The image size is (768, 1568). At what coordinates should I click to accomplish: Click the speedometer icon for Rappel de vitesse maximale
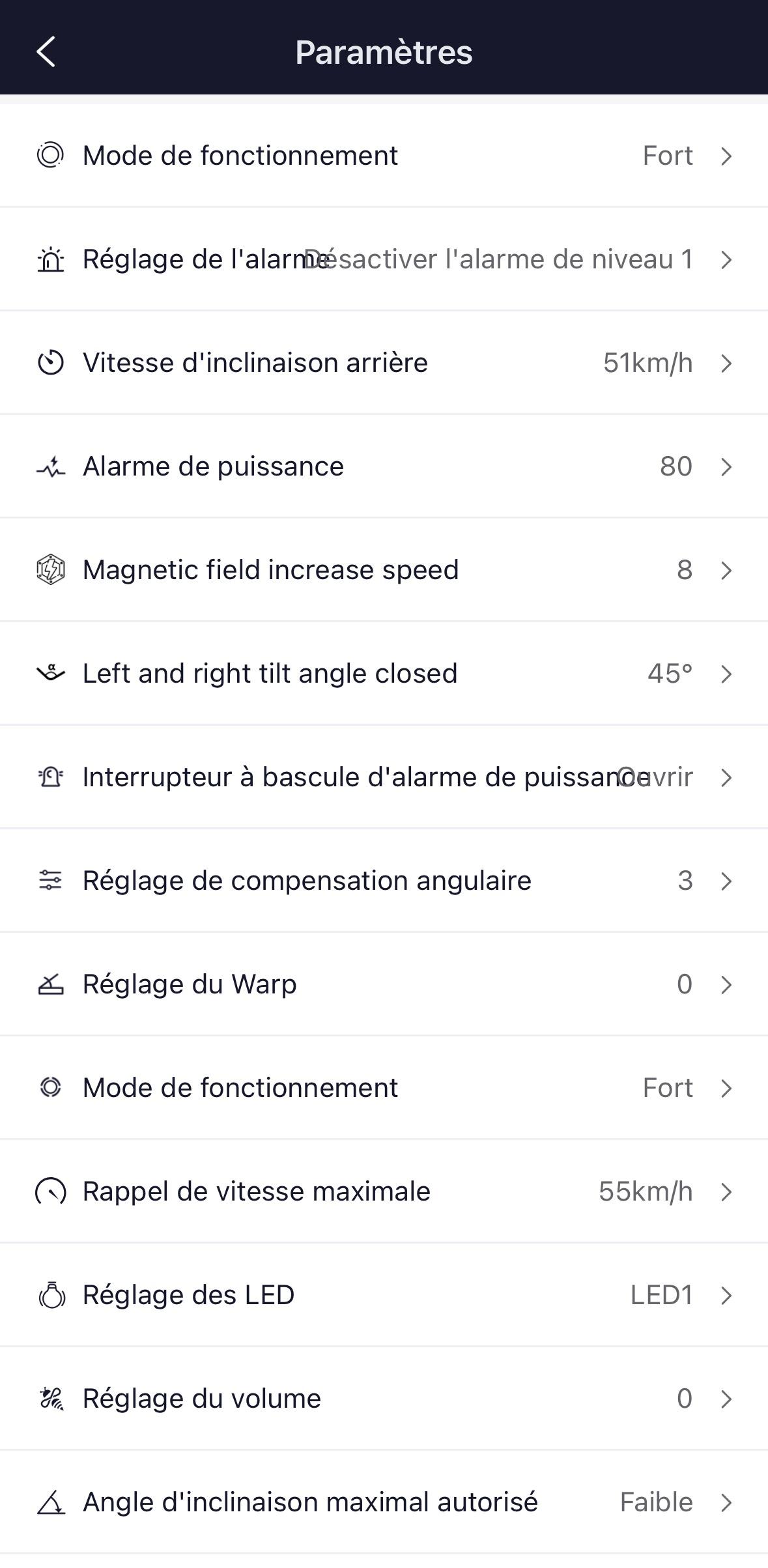(x=50, y=1191)
